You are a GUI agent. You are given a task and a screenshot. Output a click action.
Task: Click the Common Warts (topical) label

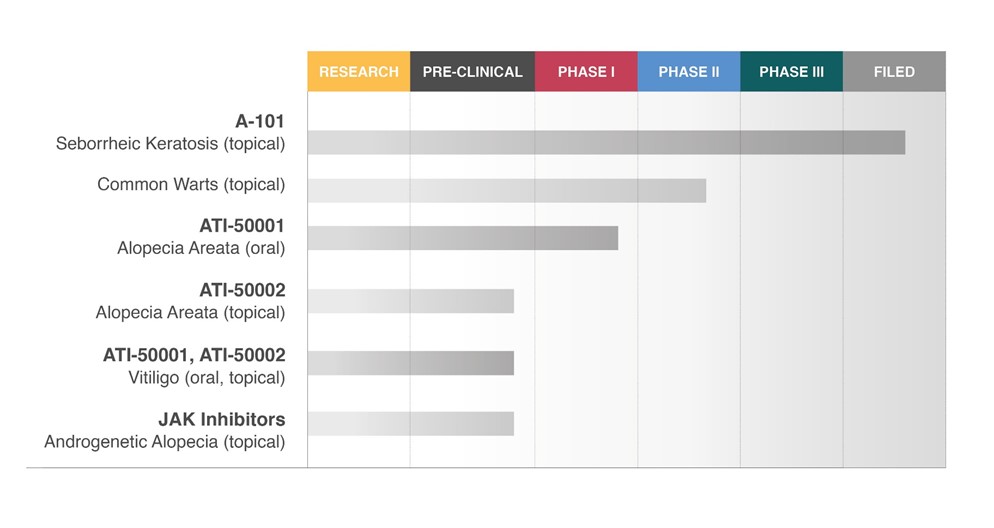(191, 185)
